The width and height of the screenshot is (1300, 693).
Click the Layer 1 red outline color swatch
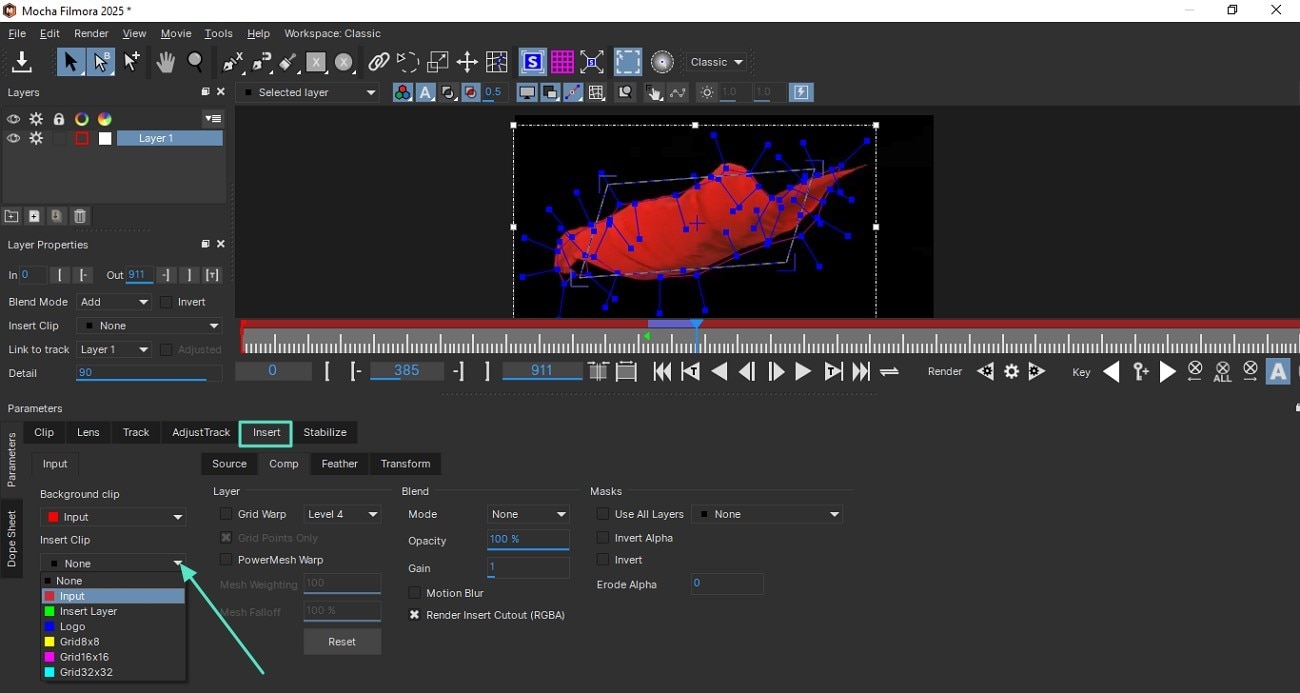[82, 139]
